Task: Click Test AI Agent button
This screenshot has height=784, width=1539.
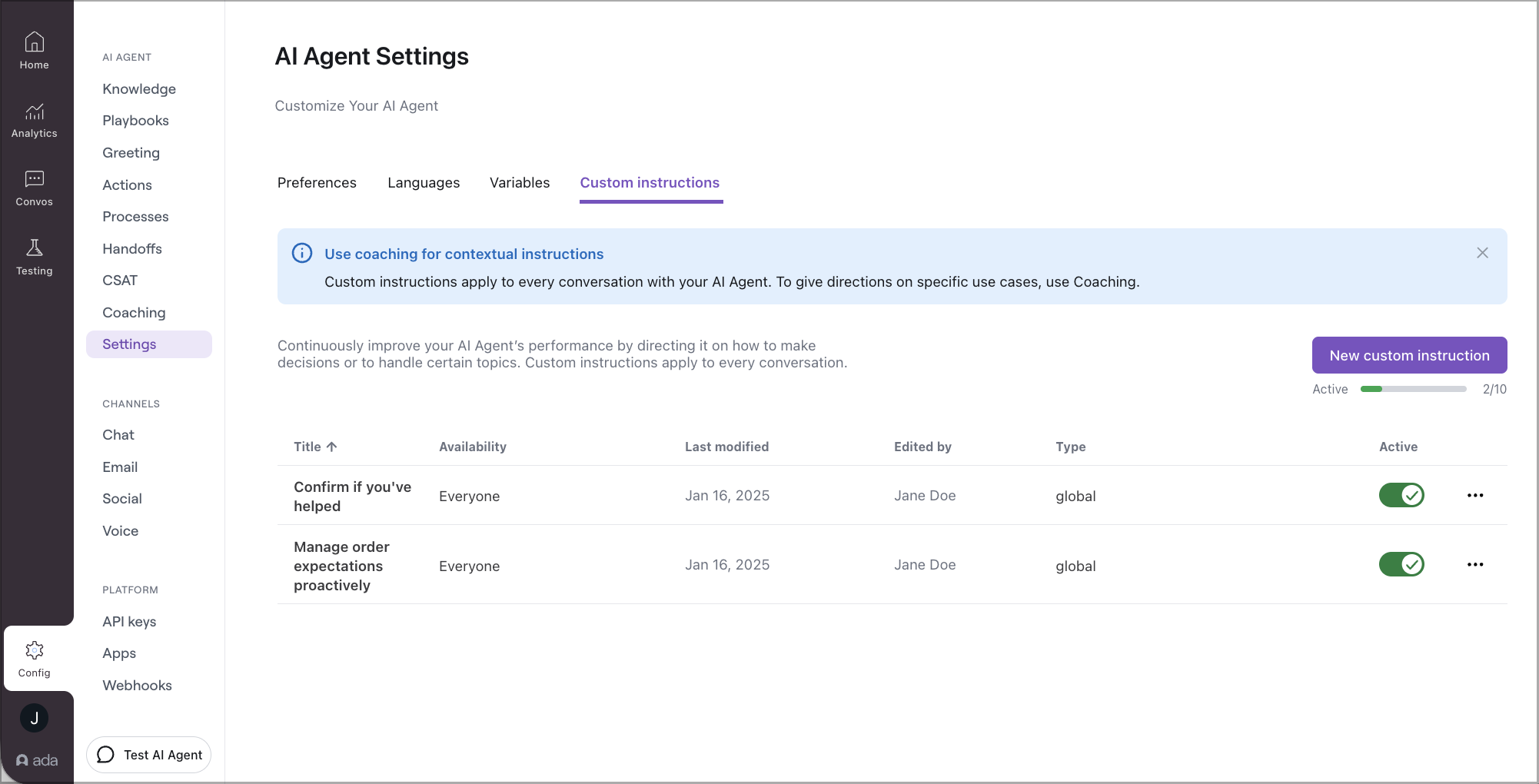Action: (149, 755)
